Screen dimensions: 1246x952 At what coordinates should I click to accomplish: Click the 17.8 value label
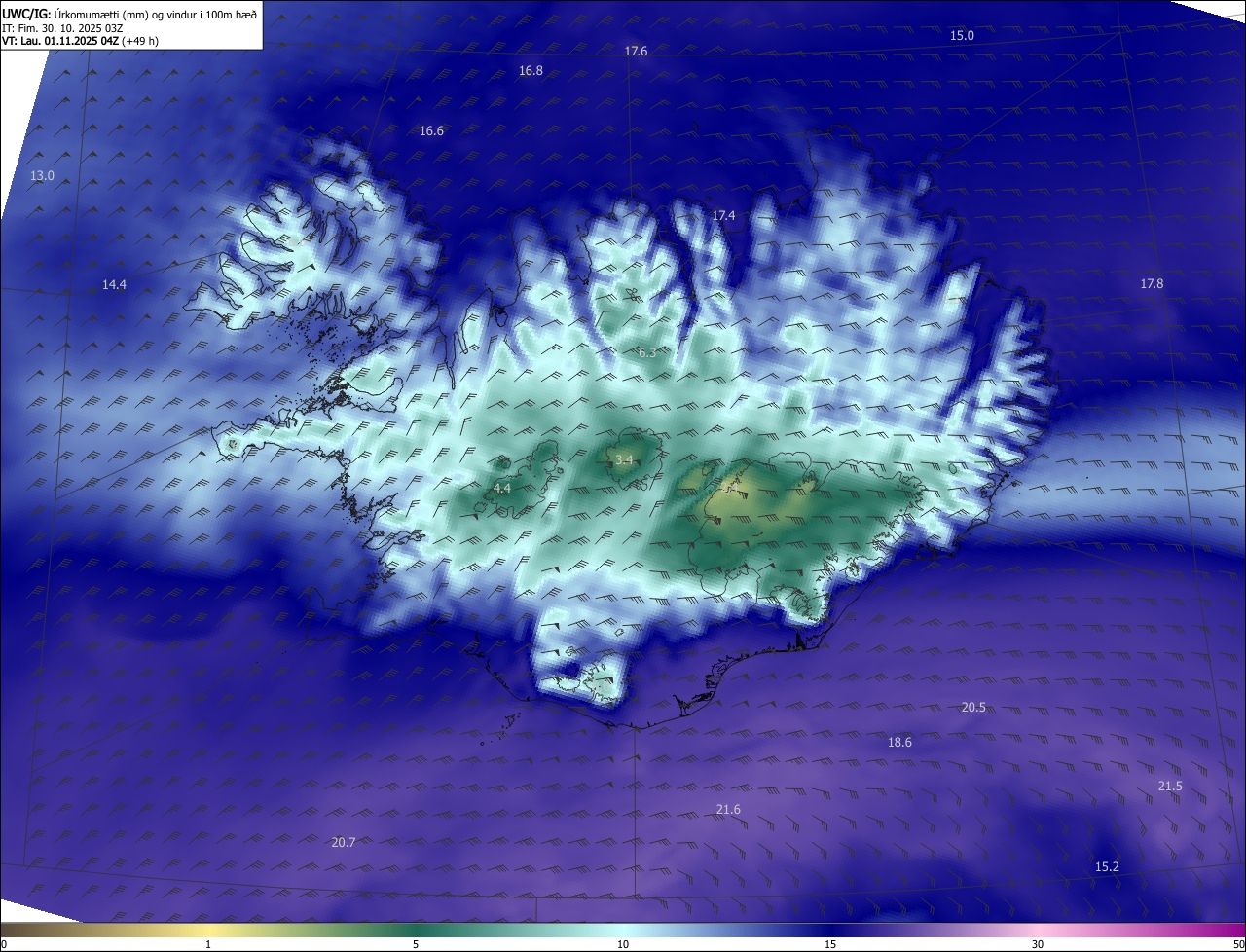point(1152,283)
